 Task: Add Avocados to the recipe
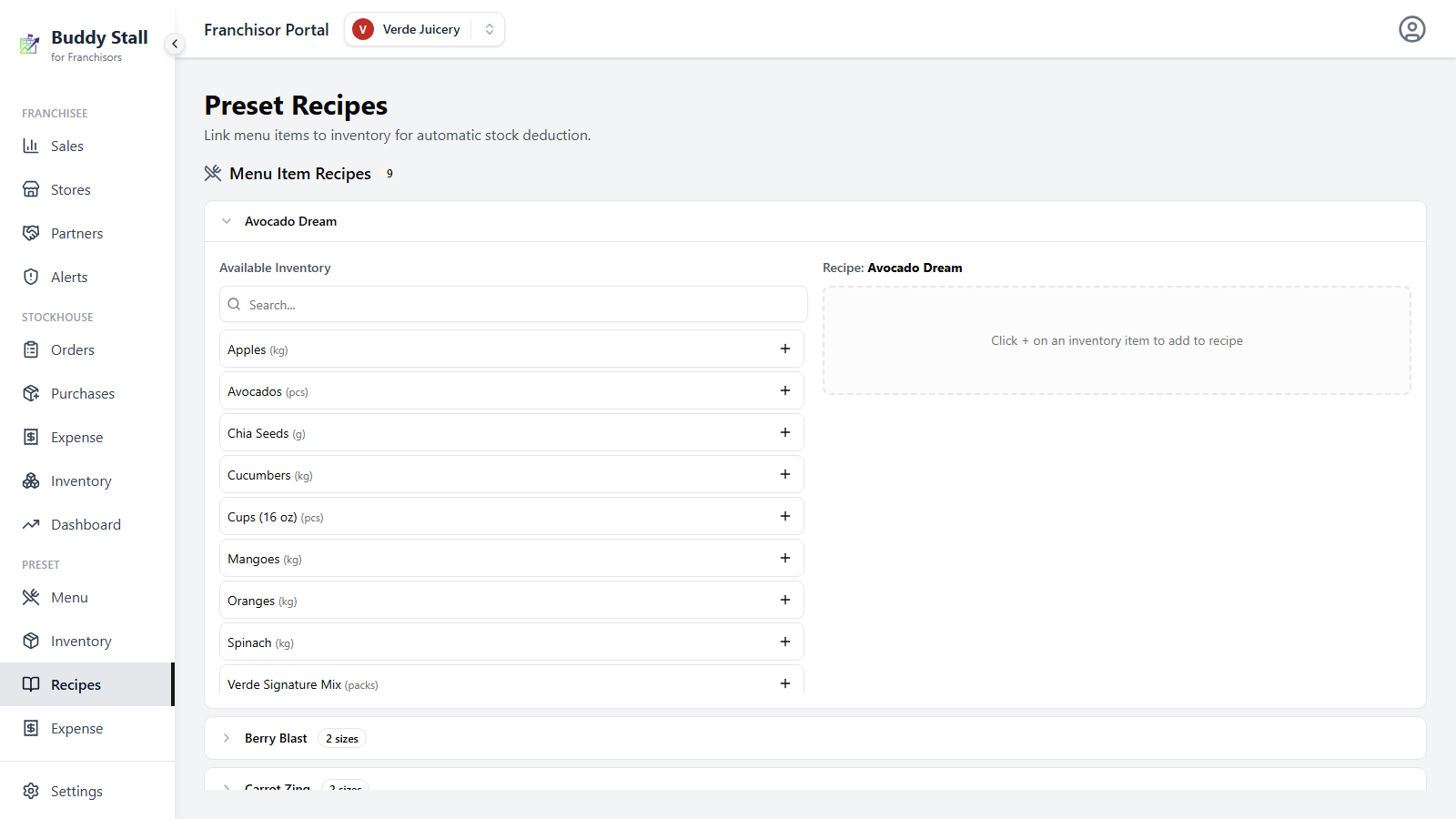click(x=785, y=390)
